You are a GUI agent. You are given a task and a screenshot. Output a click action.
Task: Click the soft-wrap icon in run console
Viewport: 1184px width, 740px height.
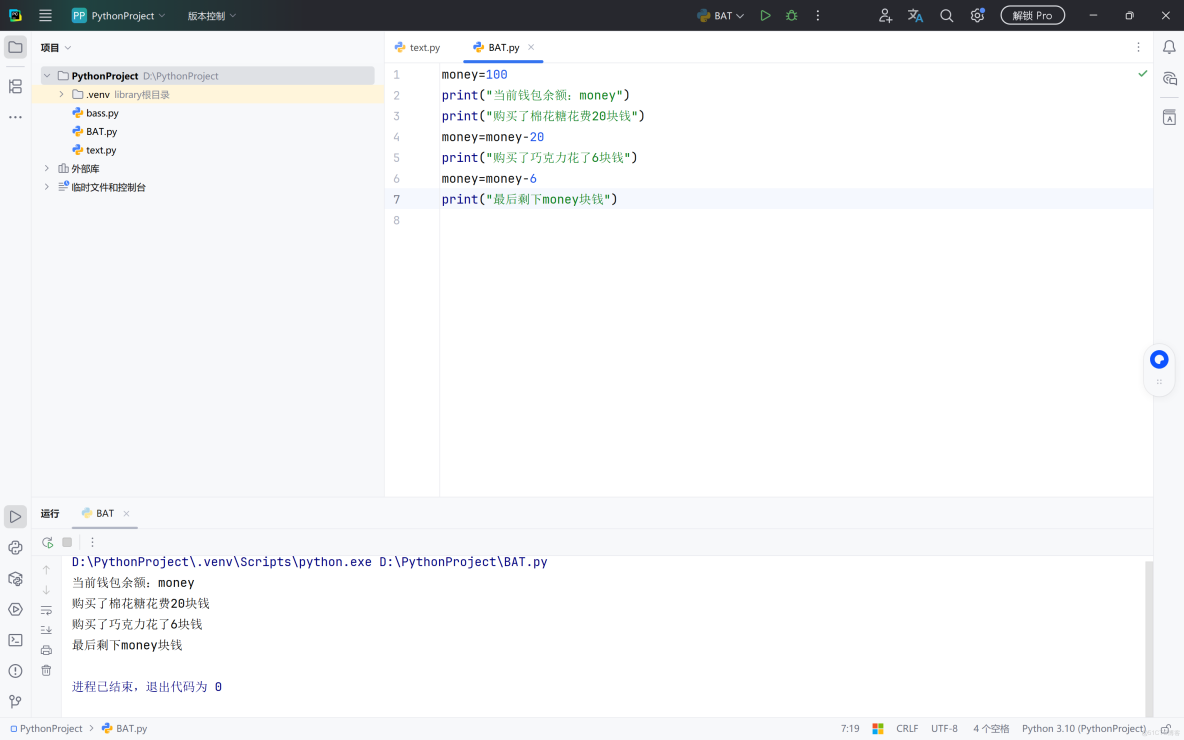(x=46, y=609)
